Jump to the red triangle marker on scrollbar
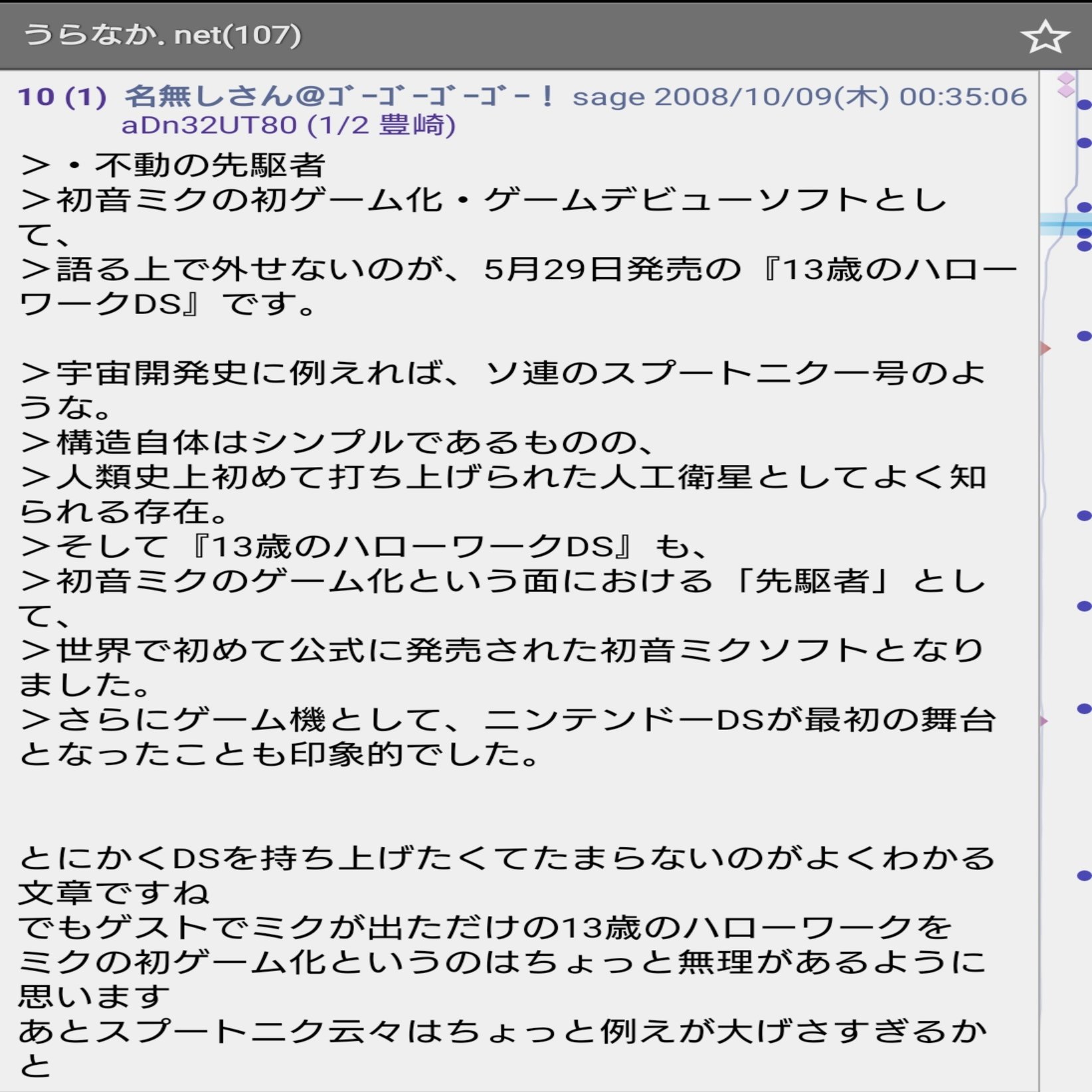This screenshot has height=1092, width=1092. 1045,348
